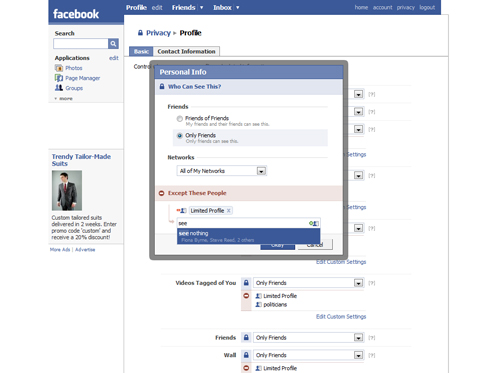
Task: Open the Groups icon
Action: (x=59, y=88)
